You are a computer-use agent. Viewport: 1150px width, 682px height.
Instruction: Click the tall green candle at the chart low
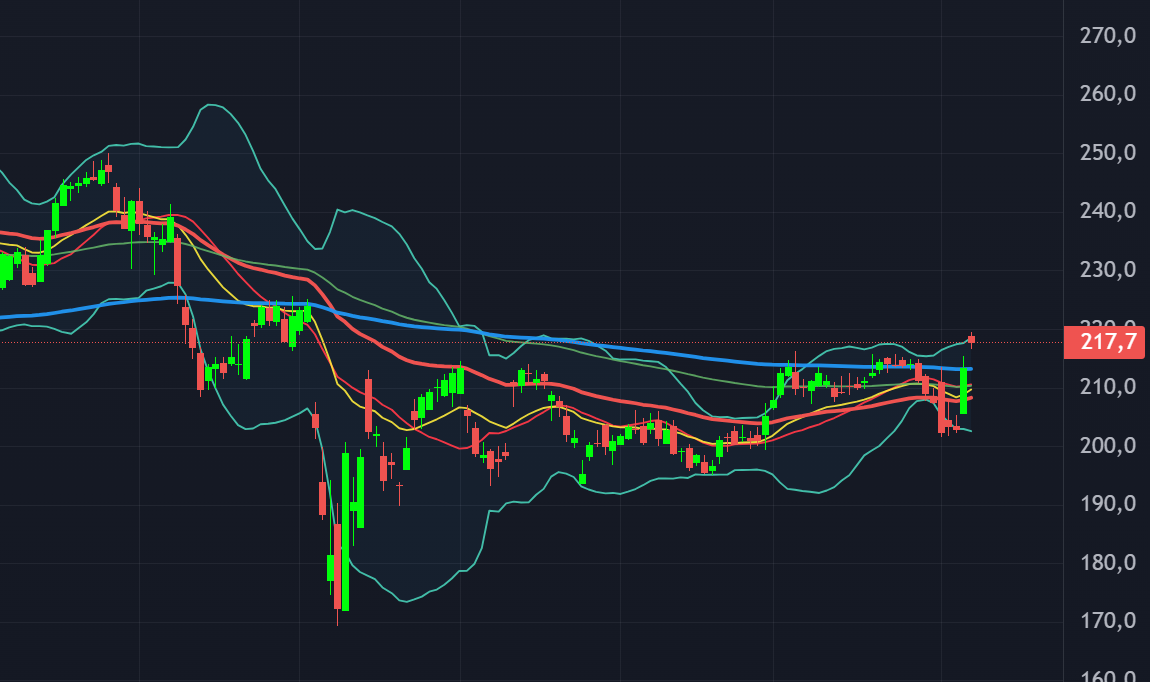coord(345,530)
